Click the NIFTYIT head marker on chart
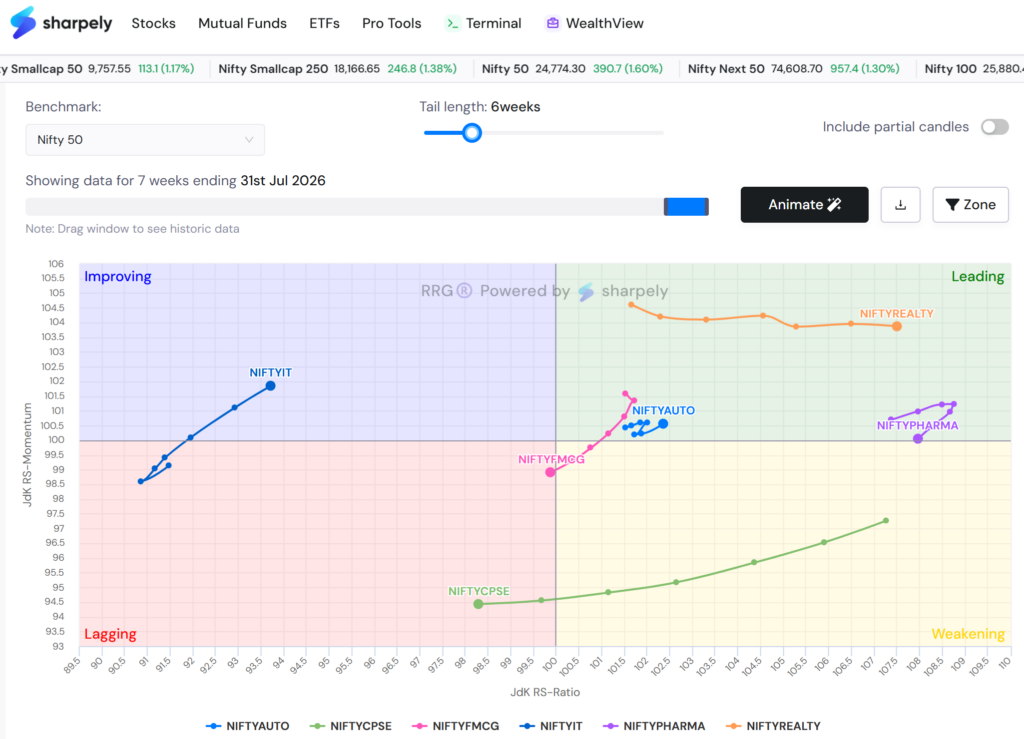The image size is (1024, 739). (x=270, y=386)
